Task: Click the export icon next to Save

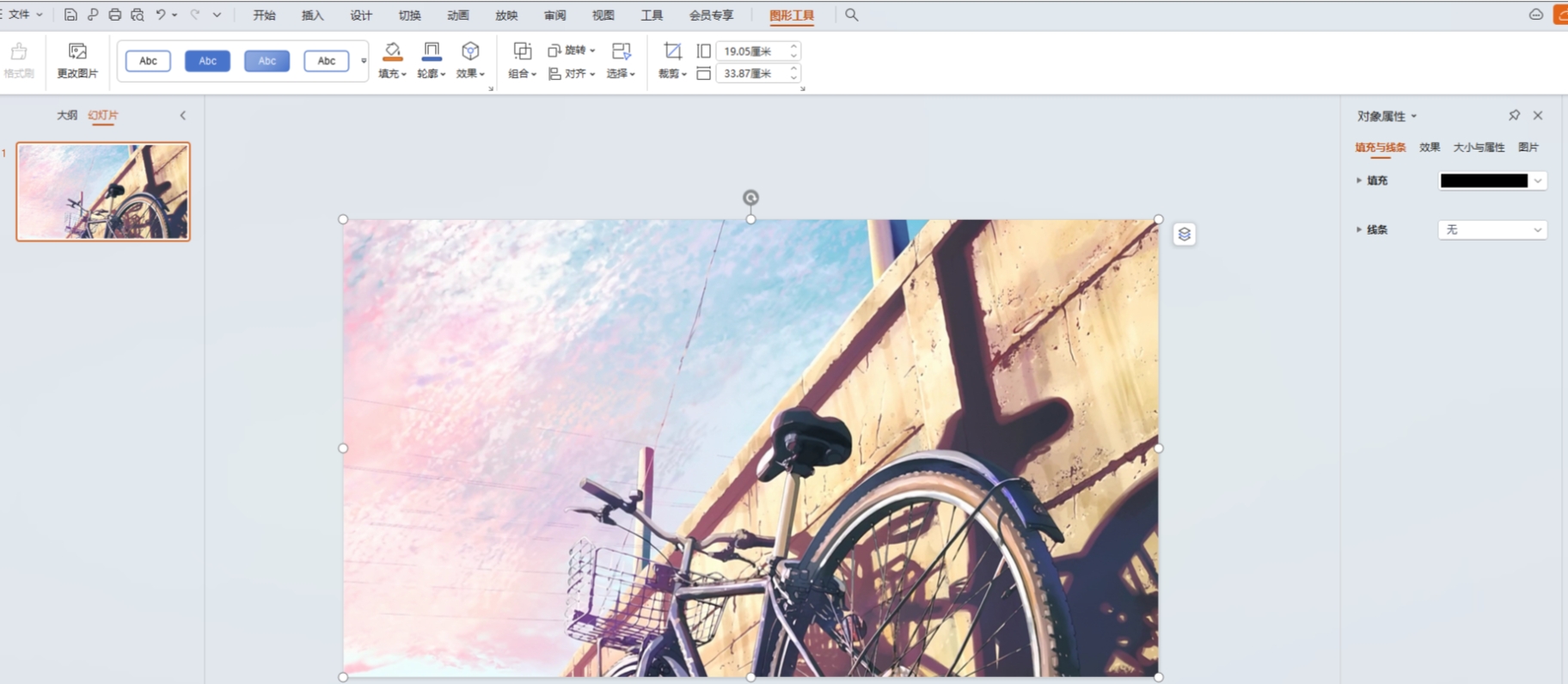Action: click(92, 15)
